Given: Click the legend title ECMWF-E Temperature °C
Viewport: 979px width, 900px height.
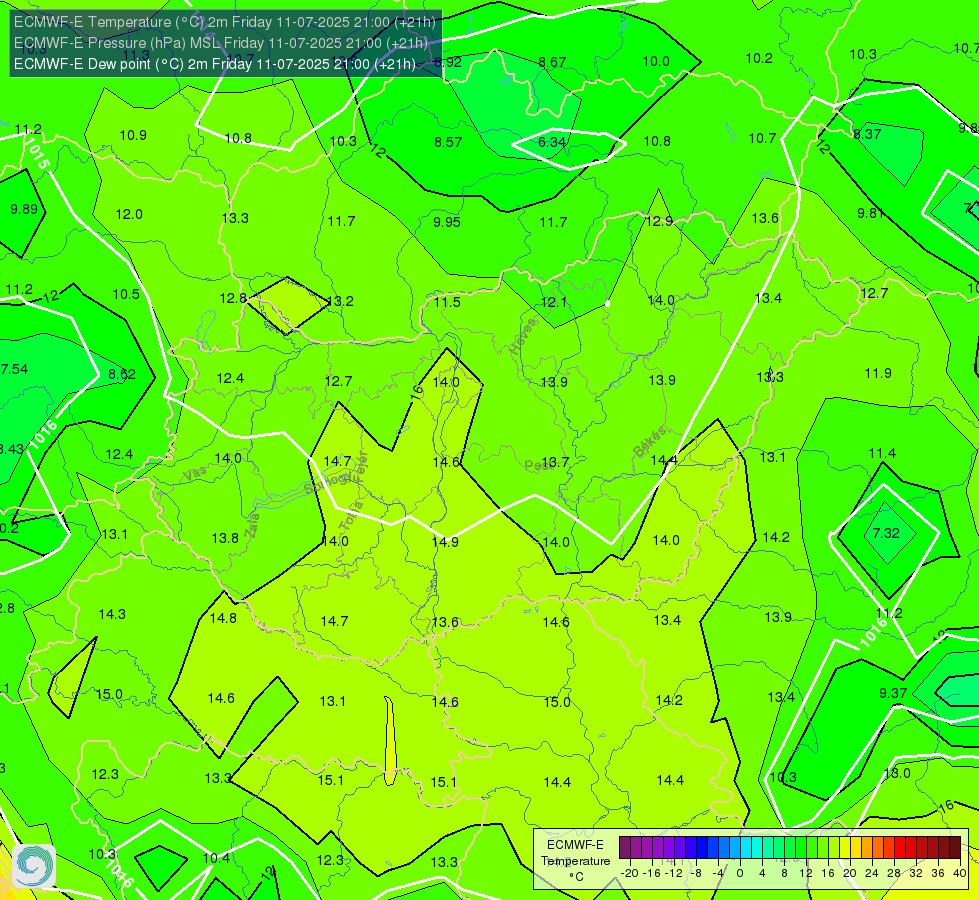Looking at the screenshot, I should point(575,861).
